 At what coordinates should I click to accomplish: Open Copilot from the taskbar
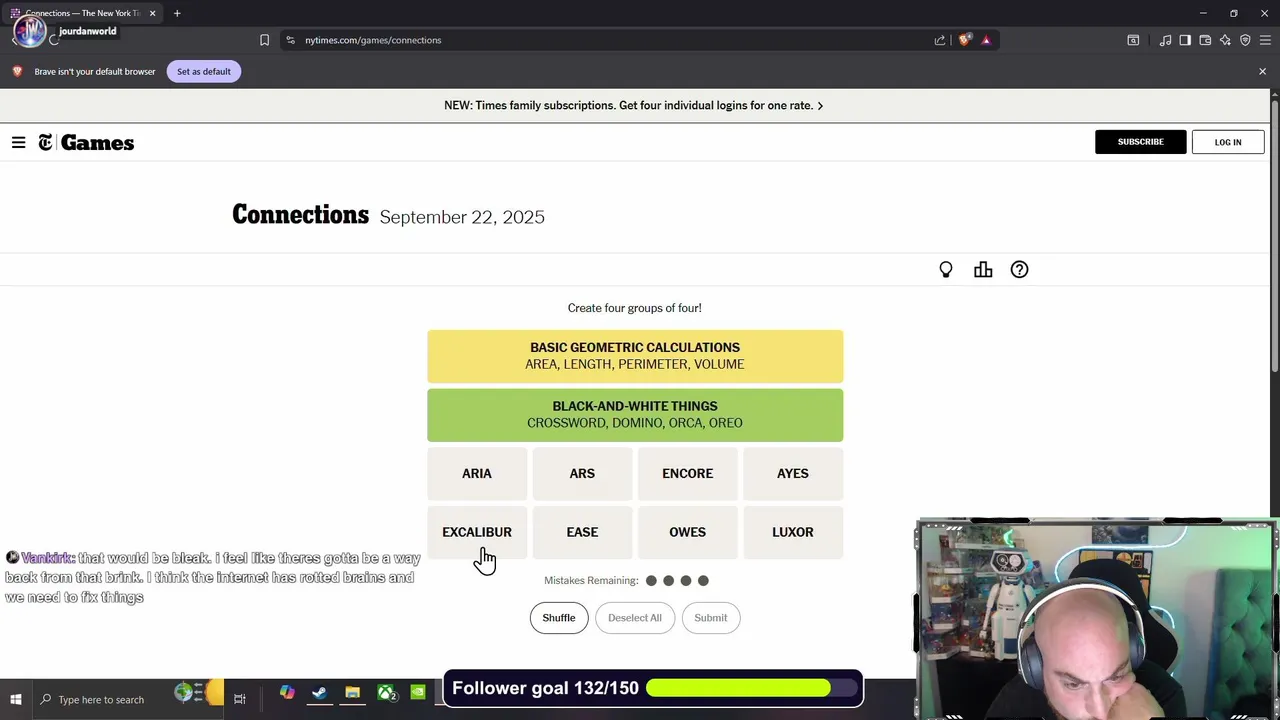[287, 692]
